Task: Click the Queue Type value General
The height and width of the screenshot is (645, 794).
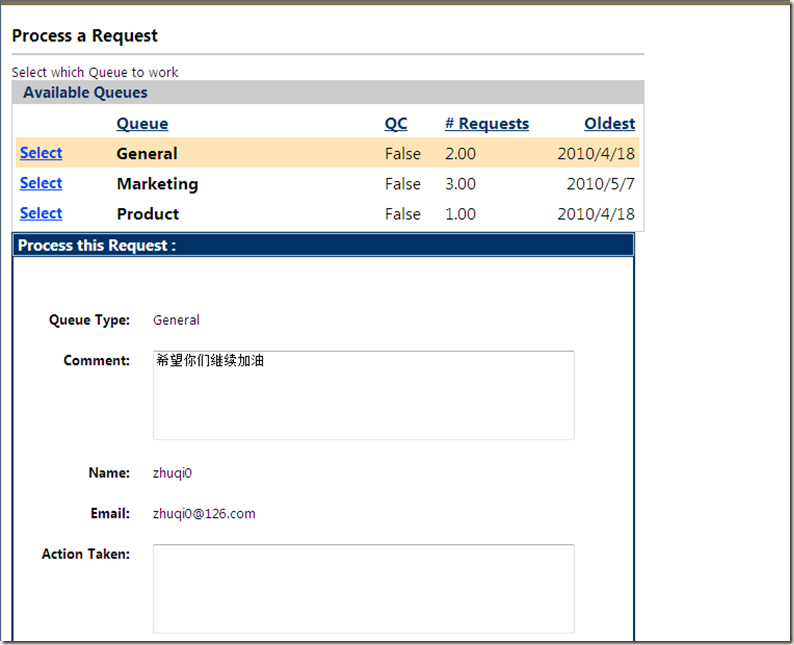Action: (176, 320)
